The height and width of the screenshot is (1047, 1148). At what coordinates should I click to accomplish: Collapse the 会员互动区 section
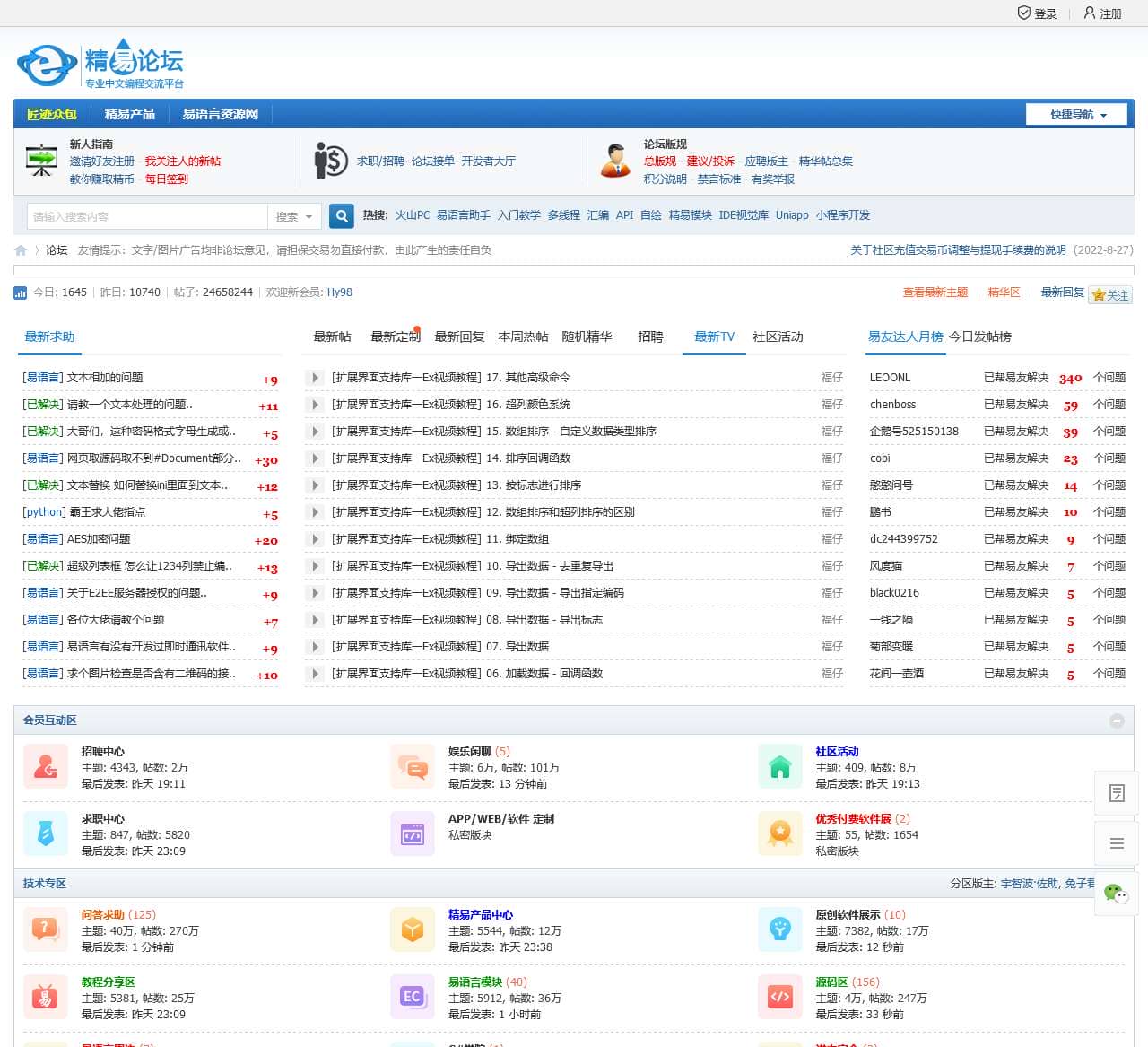[1117, 720]
